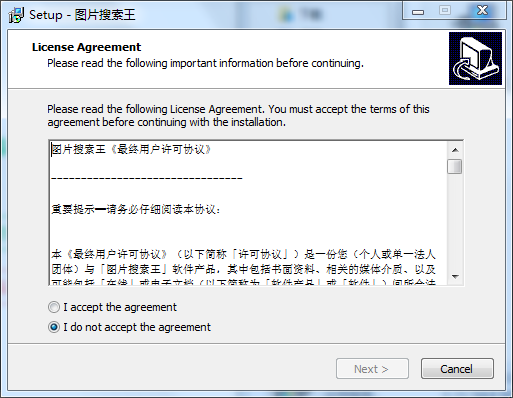Click the disabled maximize button
Screen dimensions: 513x398
point(445,11)
